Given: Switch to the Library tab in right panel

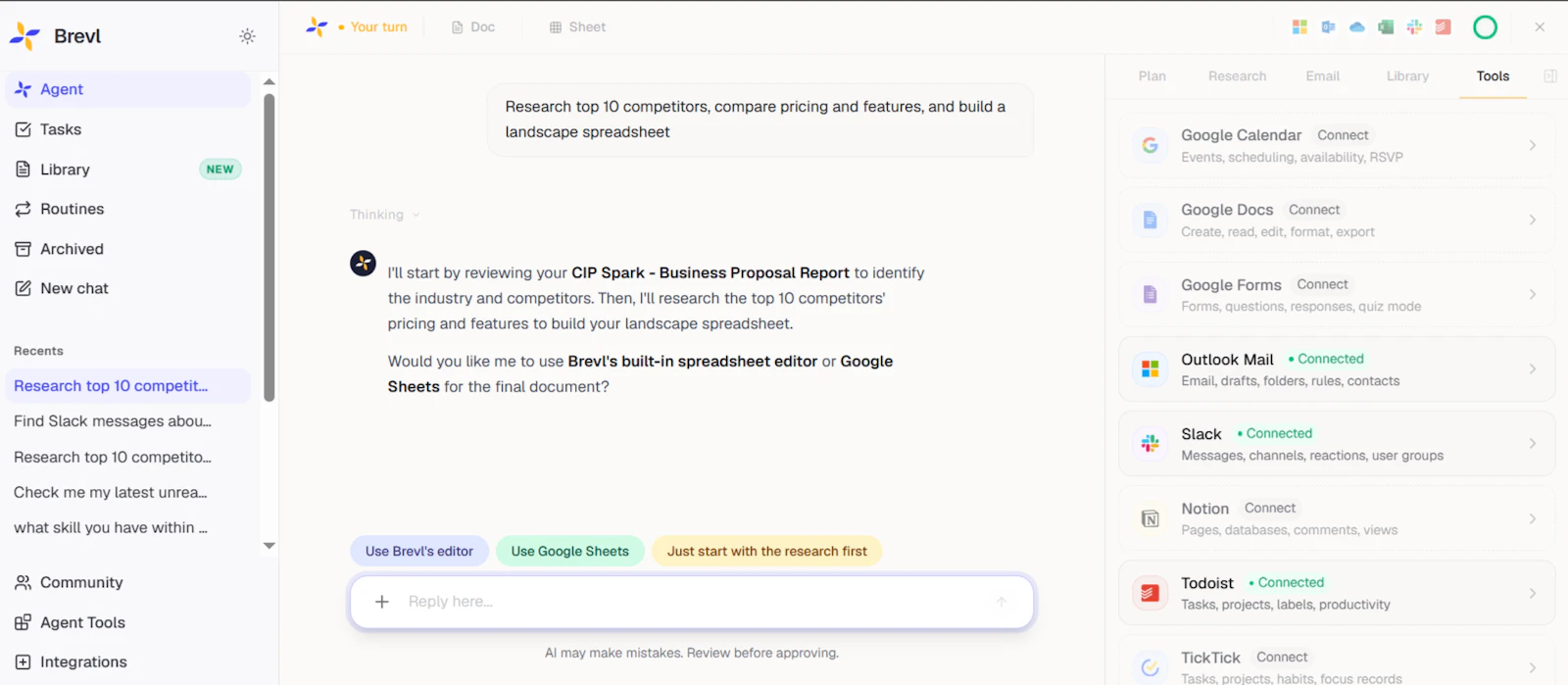Looking at the screenshot, I should coord(1407,76).
